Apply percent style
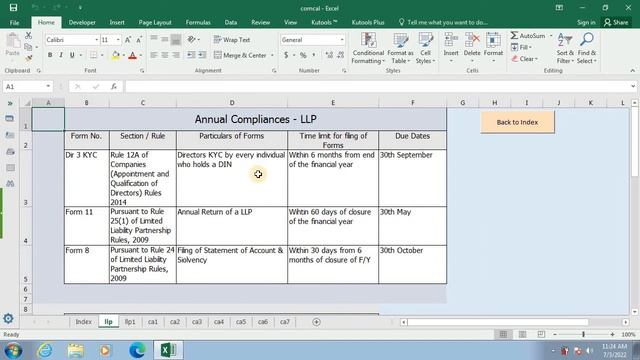Image resolution: width=640 pixels, height=360 pixels. [x=303, y=55]
